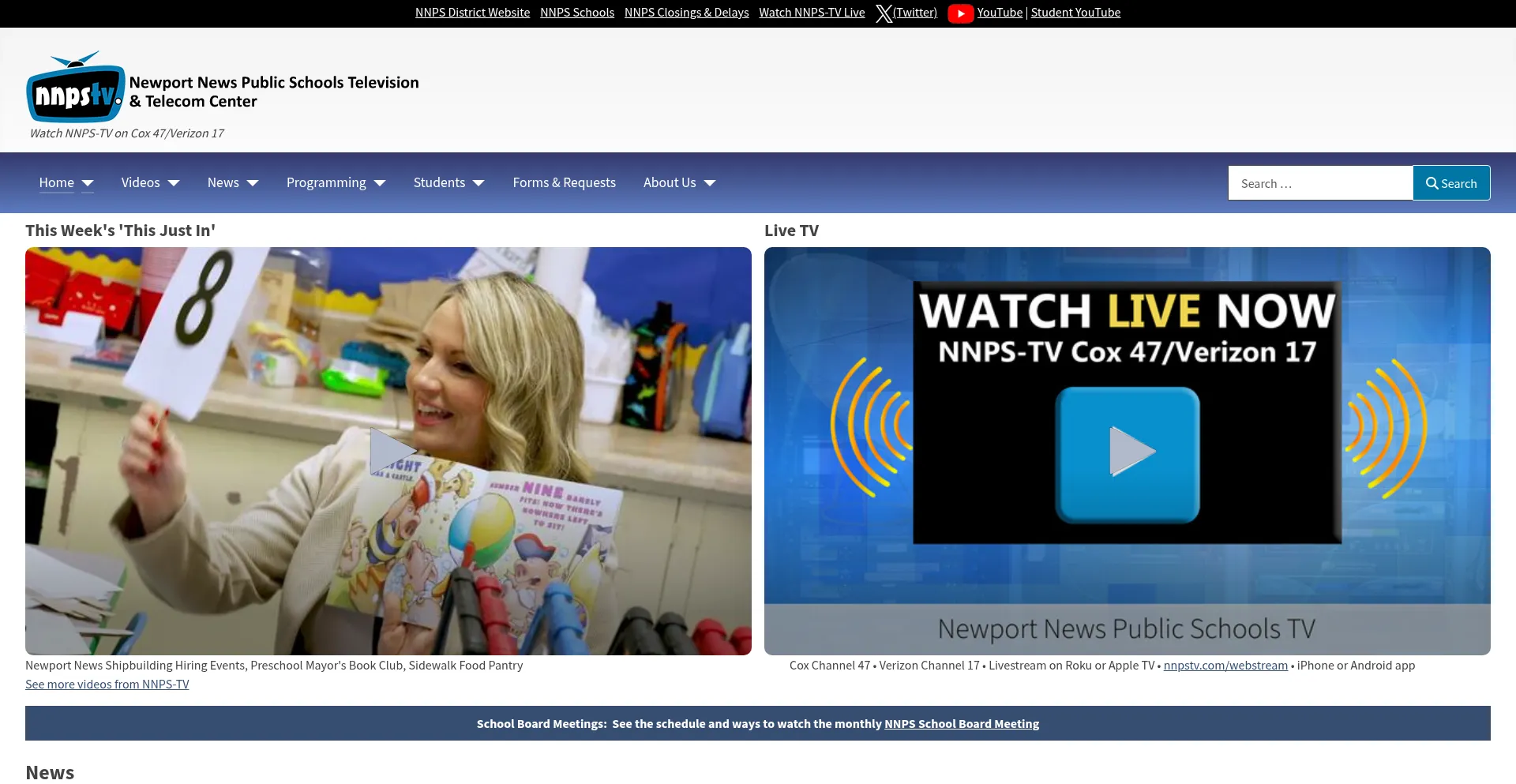Image resolution: width=1516 pixels, height=784 pixels.
Task: Click the NNPS-TV logo
Action: 76,87
